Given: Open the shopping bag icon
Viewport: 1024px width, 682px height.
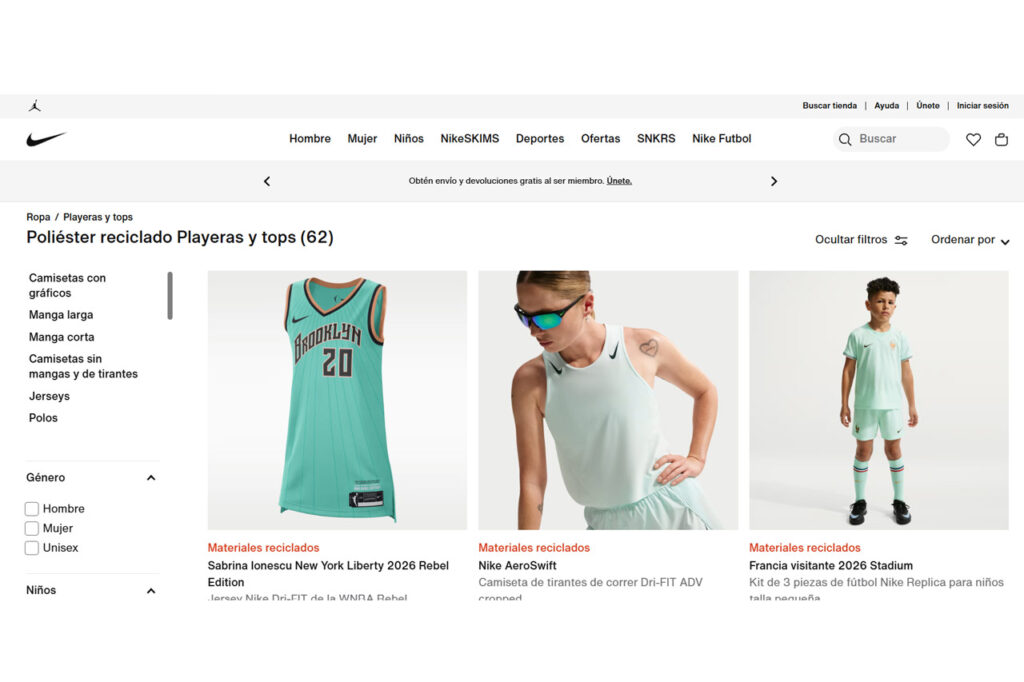Looking at the screenshot, I should click(1001, 139).
